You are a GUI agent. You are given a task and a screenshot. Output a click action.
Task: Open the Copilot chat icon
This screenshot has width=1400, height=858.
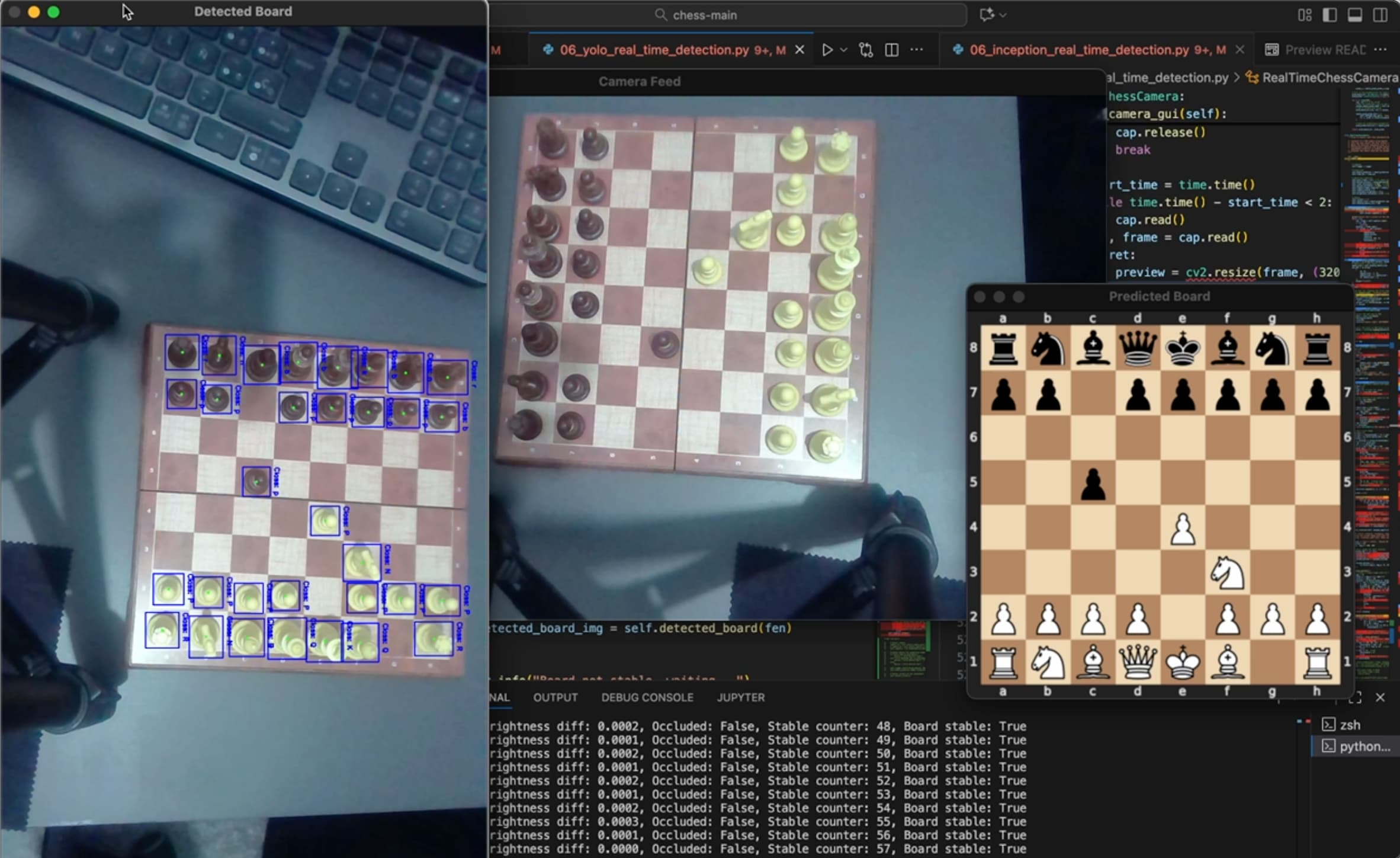click(986, 15)
